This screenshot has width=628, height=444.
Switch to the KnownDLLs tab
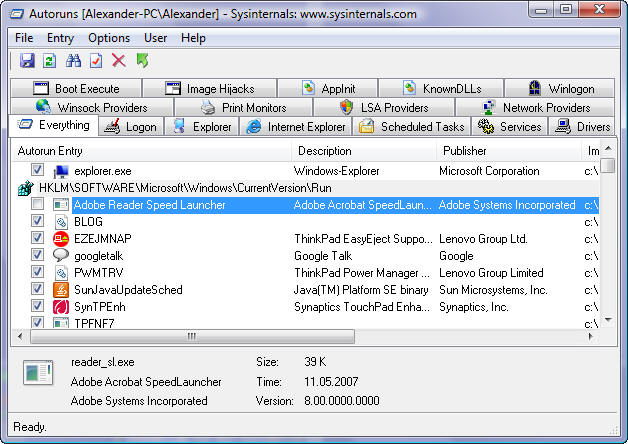tap(441, 88)
